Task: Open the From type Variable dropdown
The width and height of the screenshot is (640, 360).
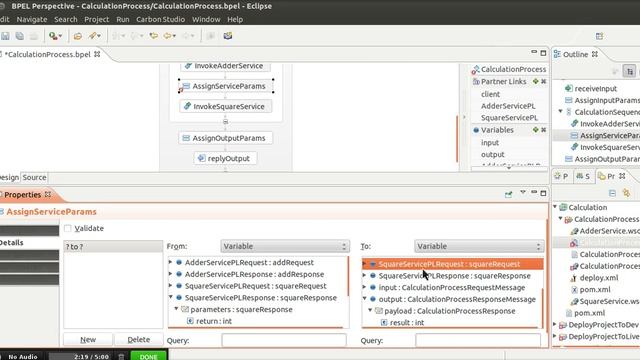Action: (x=285, y=246)
